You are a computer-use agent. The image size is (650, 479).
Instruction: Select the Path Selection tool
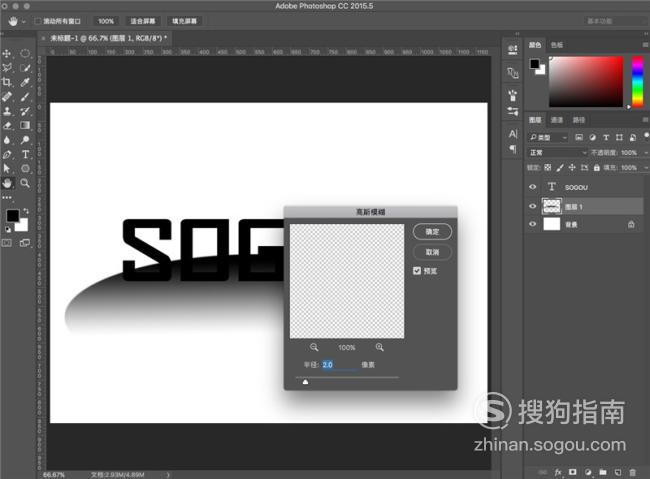[7, 168]
